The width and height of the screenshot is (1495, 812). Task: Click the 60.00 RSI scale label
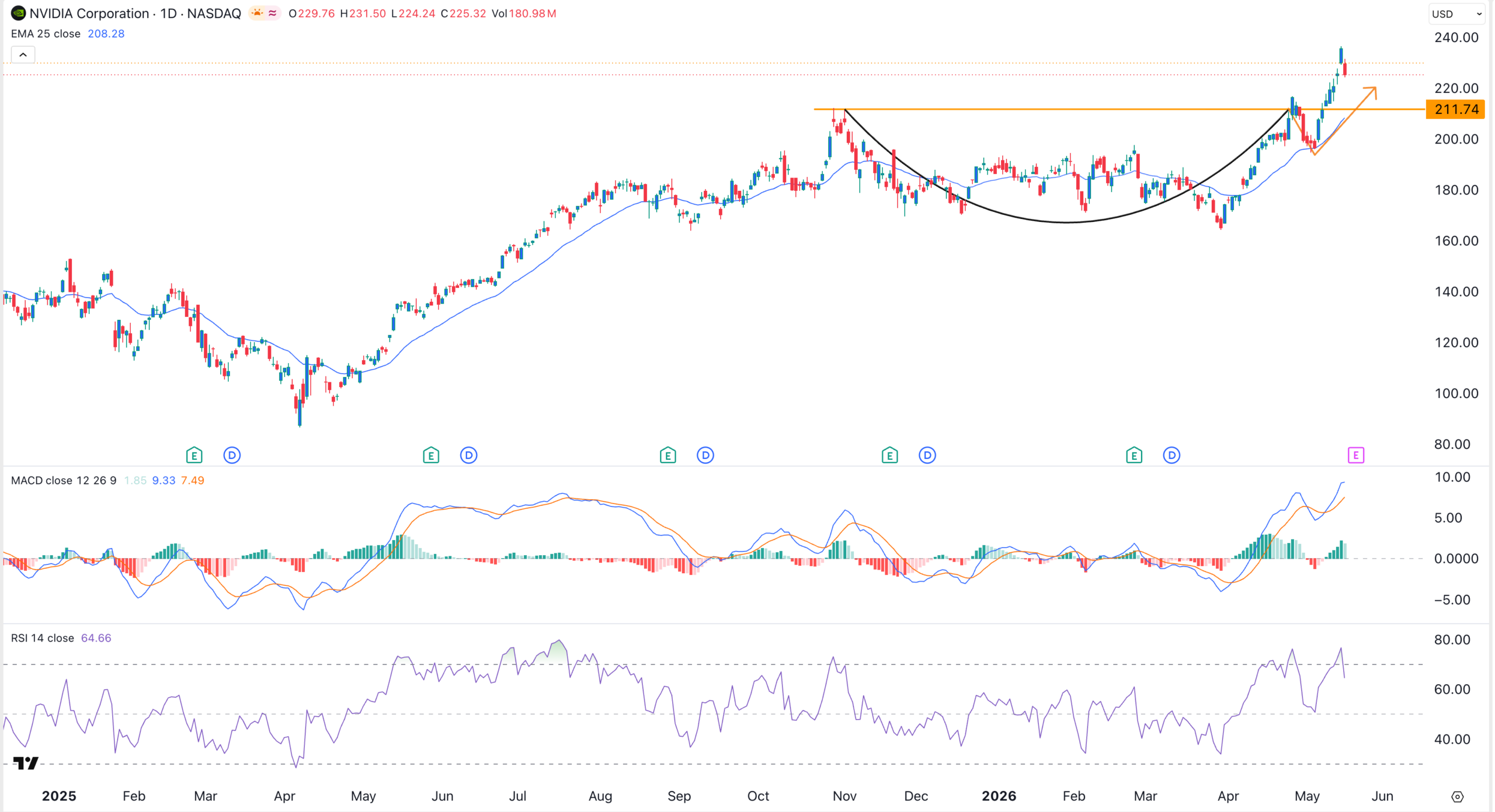[x=1452, y=689]
